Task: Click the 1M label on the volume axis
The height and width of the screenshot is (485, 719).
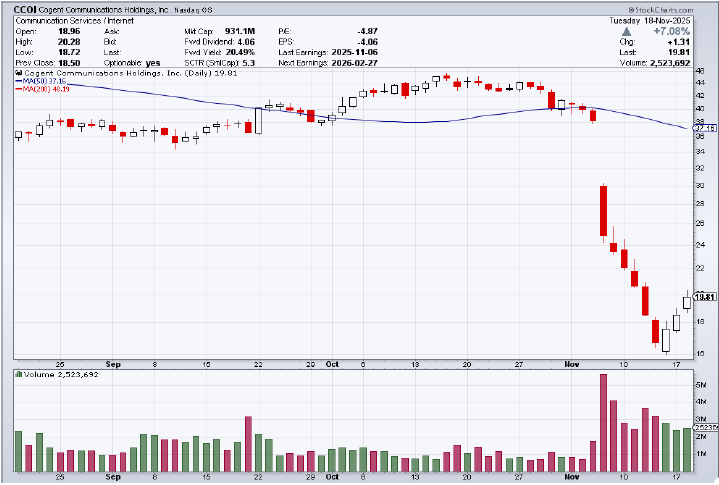Action: [701, 453]
